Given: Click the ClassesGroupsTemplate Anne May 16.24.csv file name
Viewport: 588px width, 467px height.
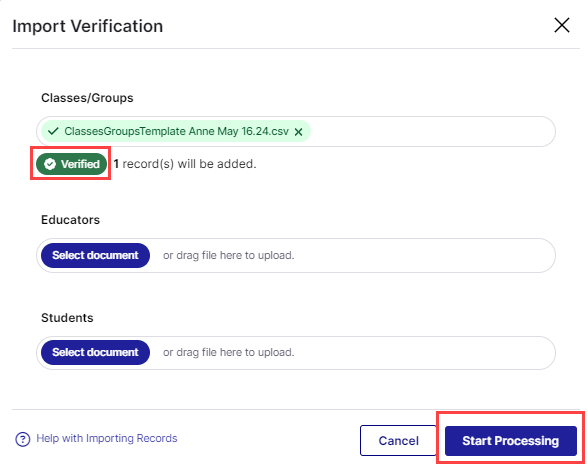Looking at the screenshot, I should click(x=177, y=131).
